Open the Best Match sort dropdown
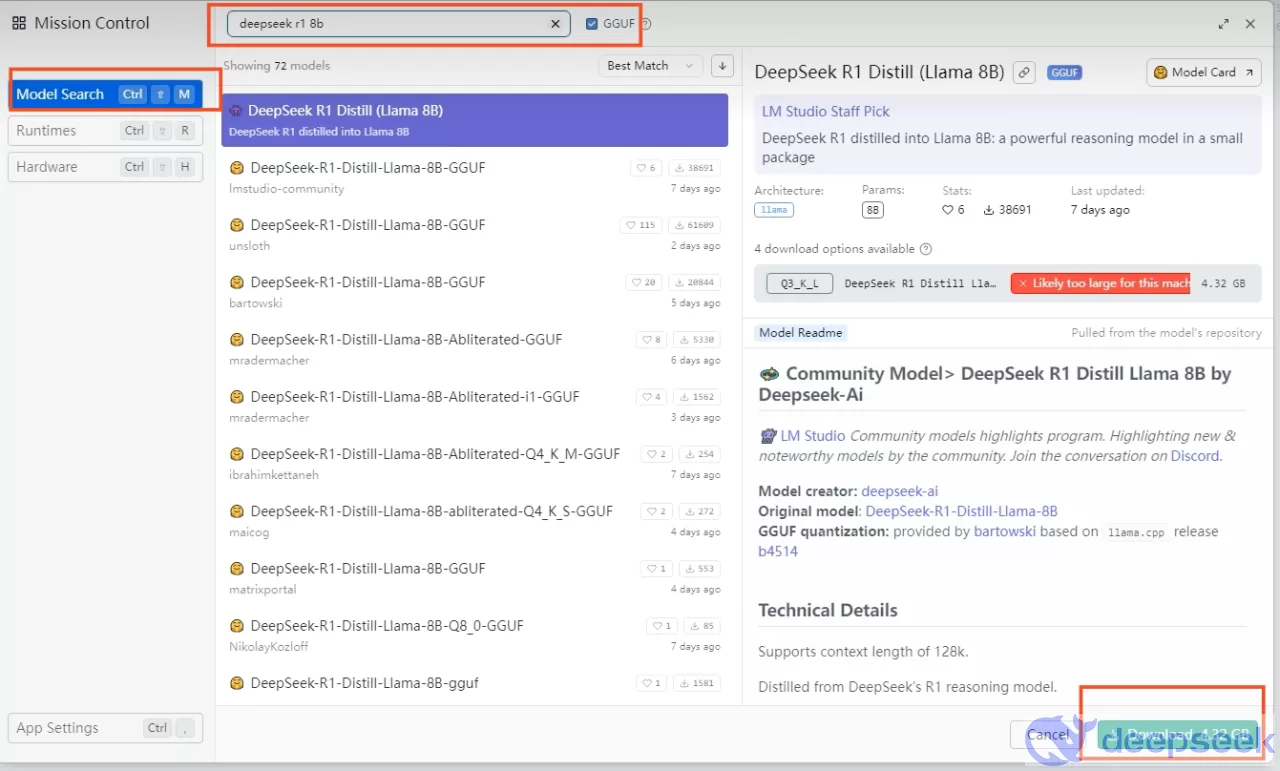The image size is (1280, 771). [650, 66]
